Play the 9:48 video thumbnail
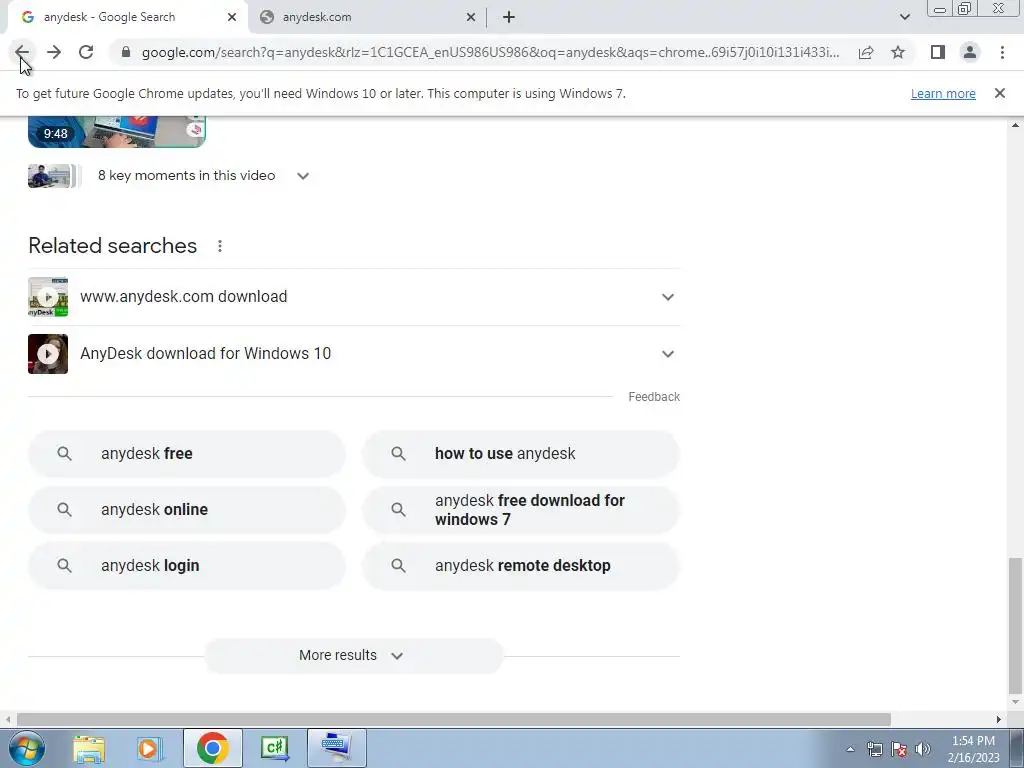 [117, 132]
